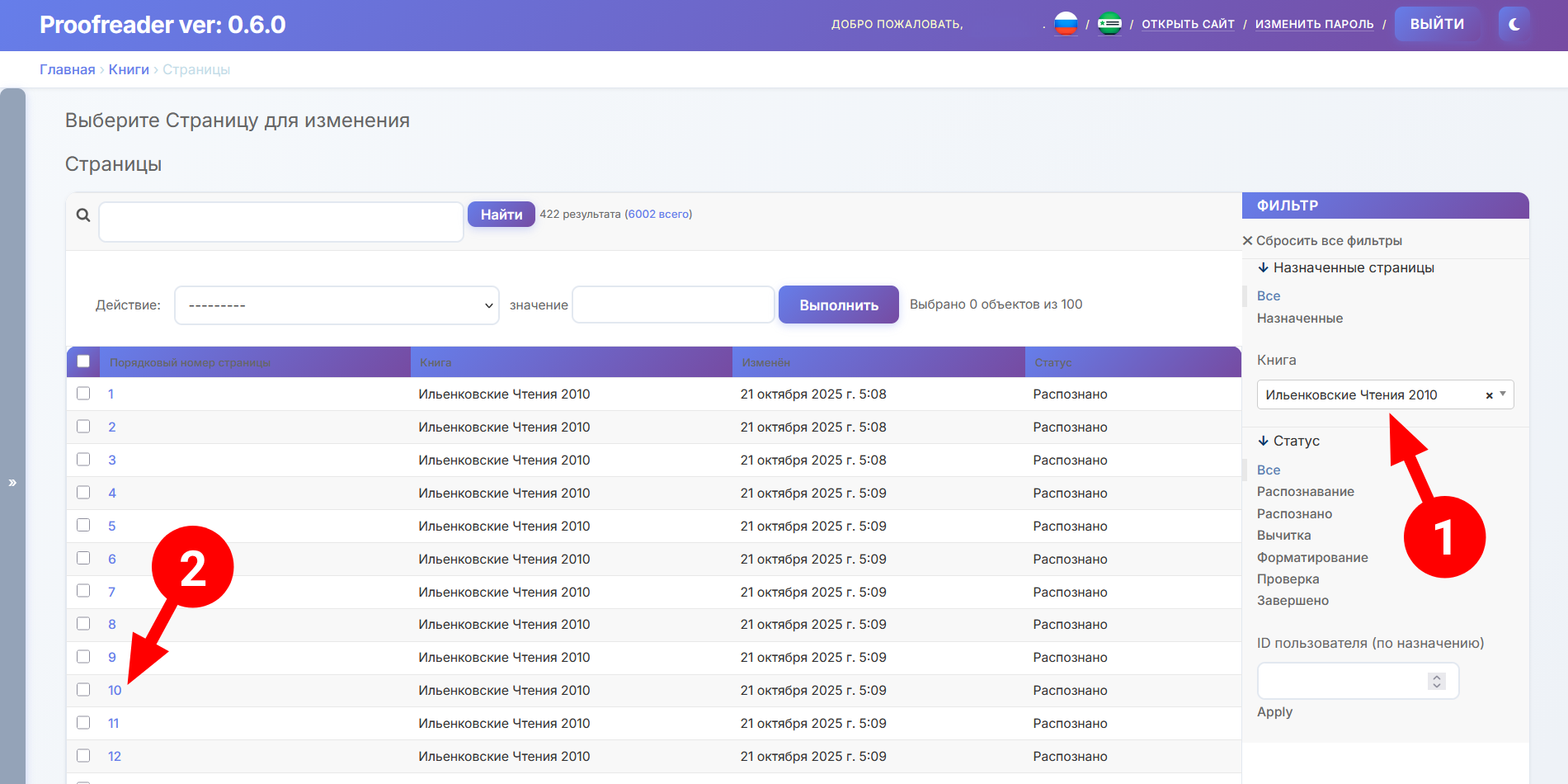Click the magnifying glass search icon
The image size is (1568, 784).
[83, 215]
